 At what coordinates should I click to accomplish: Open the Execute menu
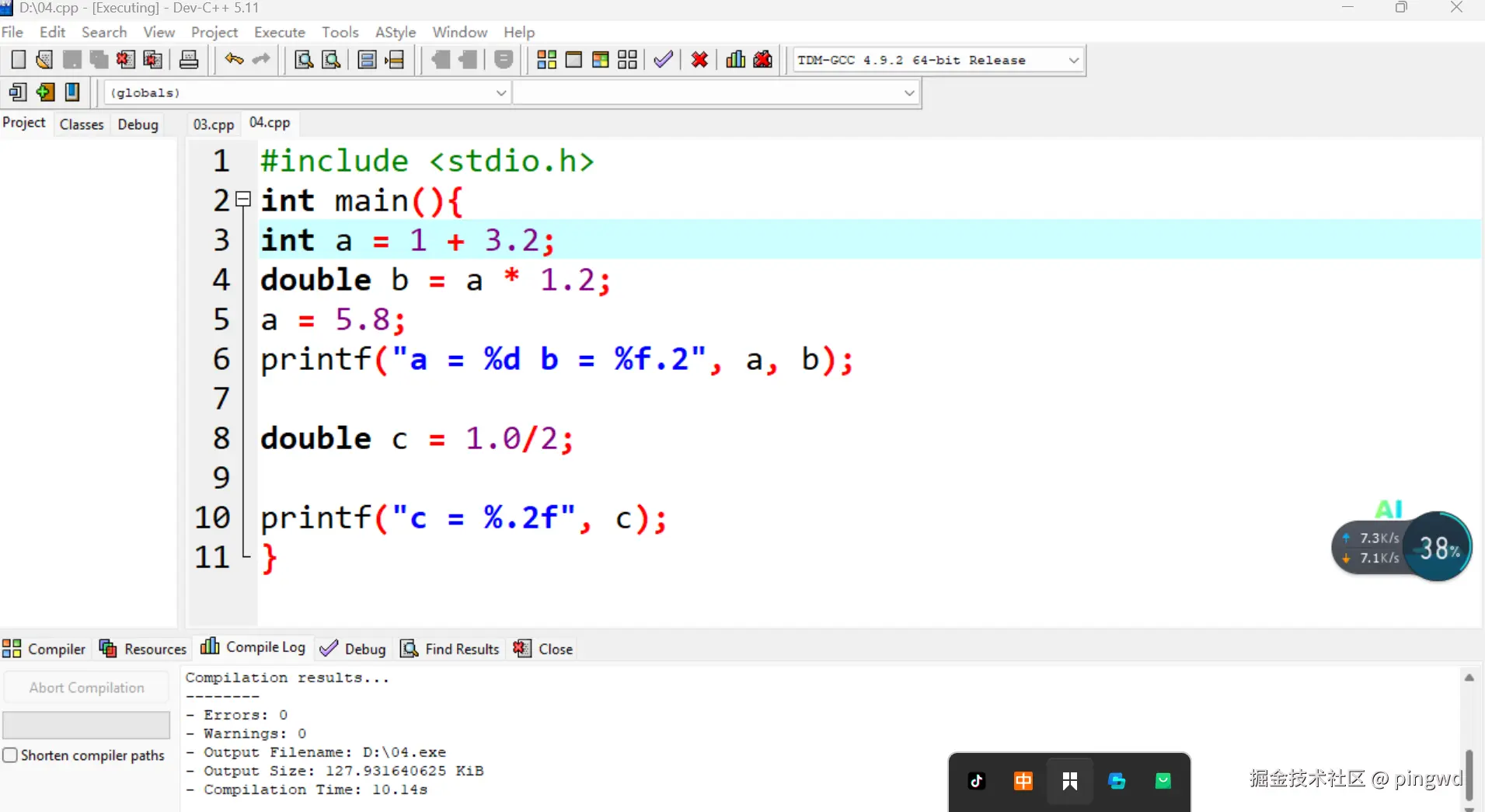point(280,32)
